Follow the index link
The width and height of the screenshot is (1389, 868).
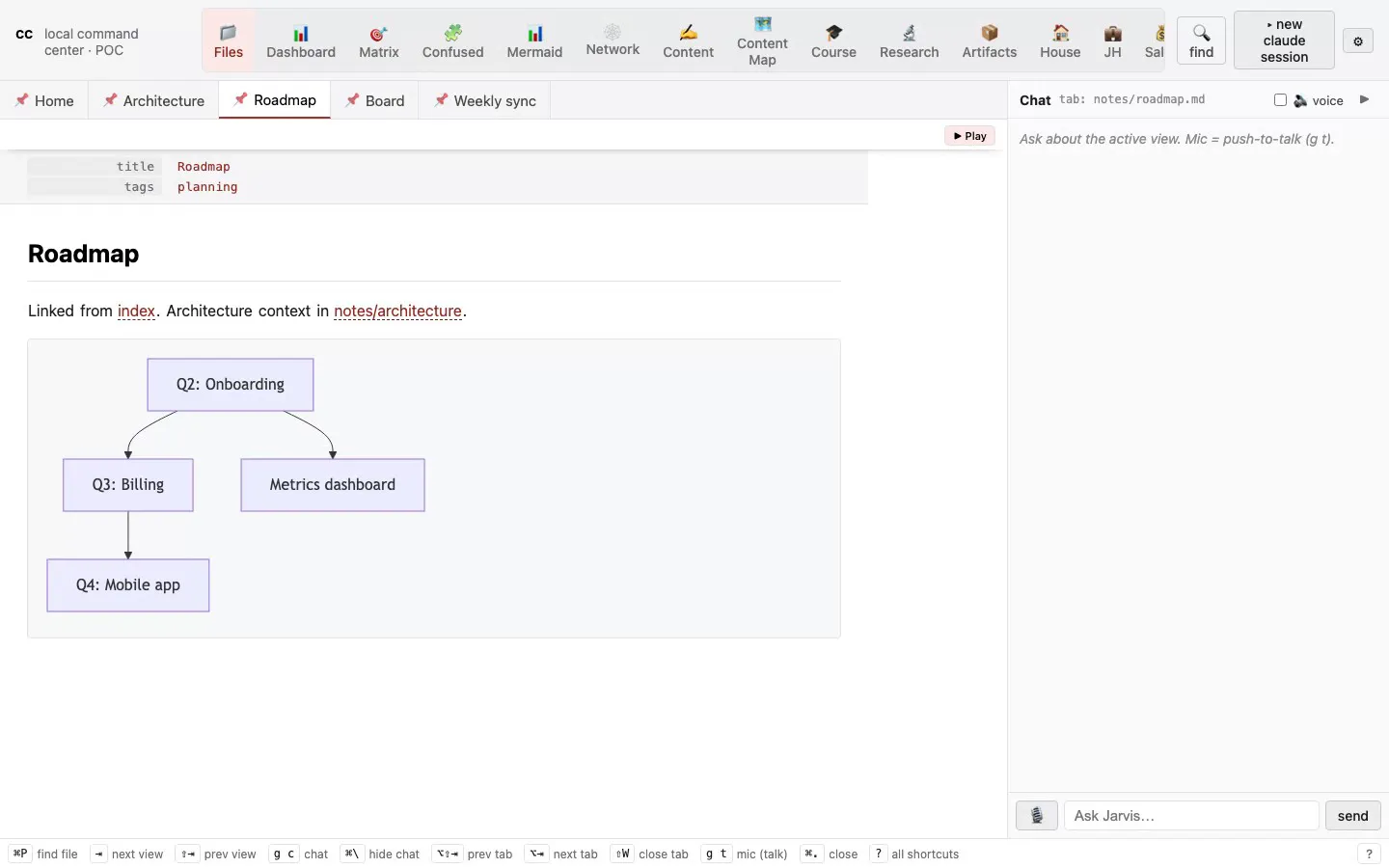(136, 311)
